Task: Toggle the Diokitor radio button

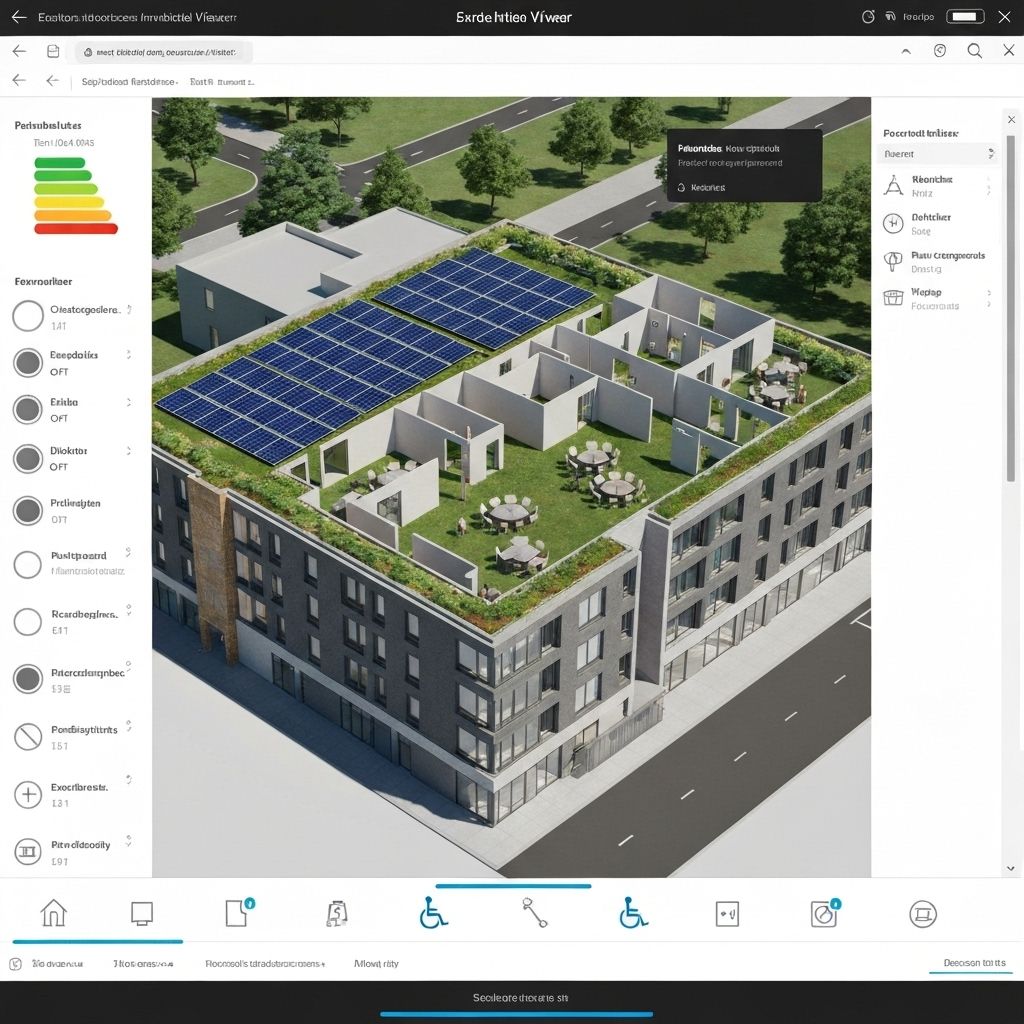Action: [28, 459]
